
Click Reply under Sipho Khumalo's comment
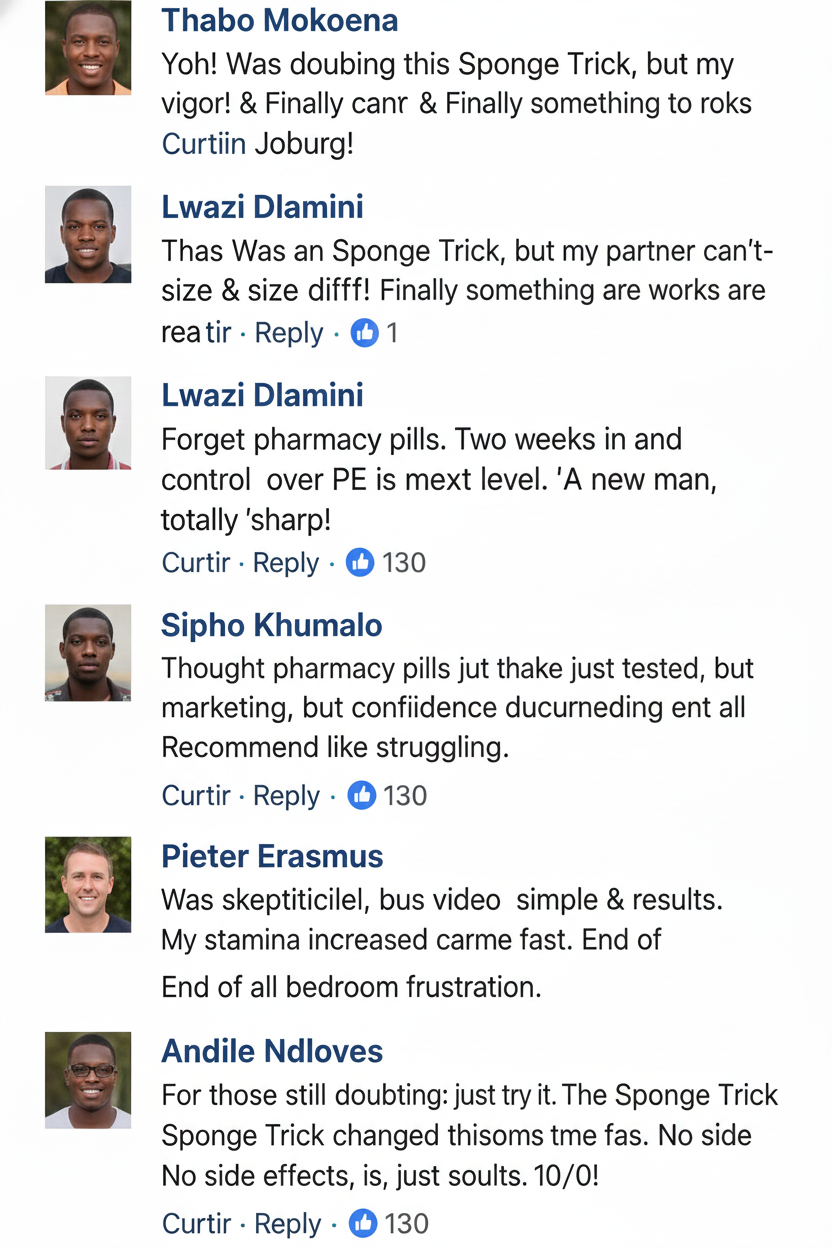(x=286, y=796)
